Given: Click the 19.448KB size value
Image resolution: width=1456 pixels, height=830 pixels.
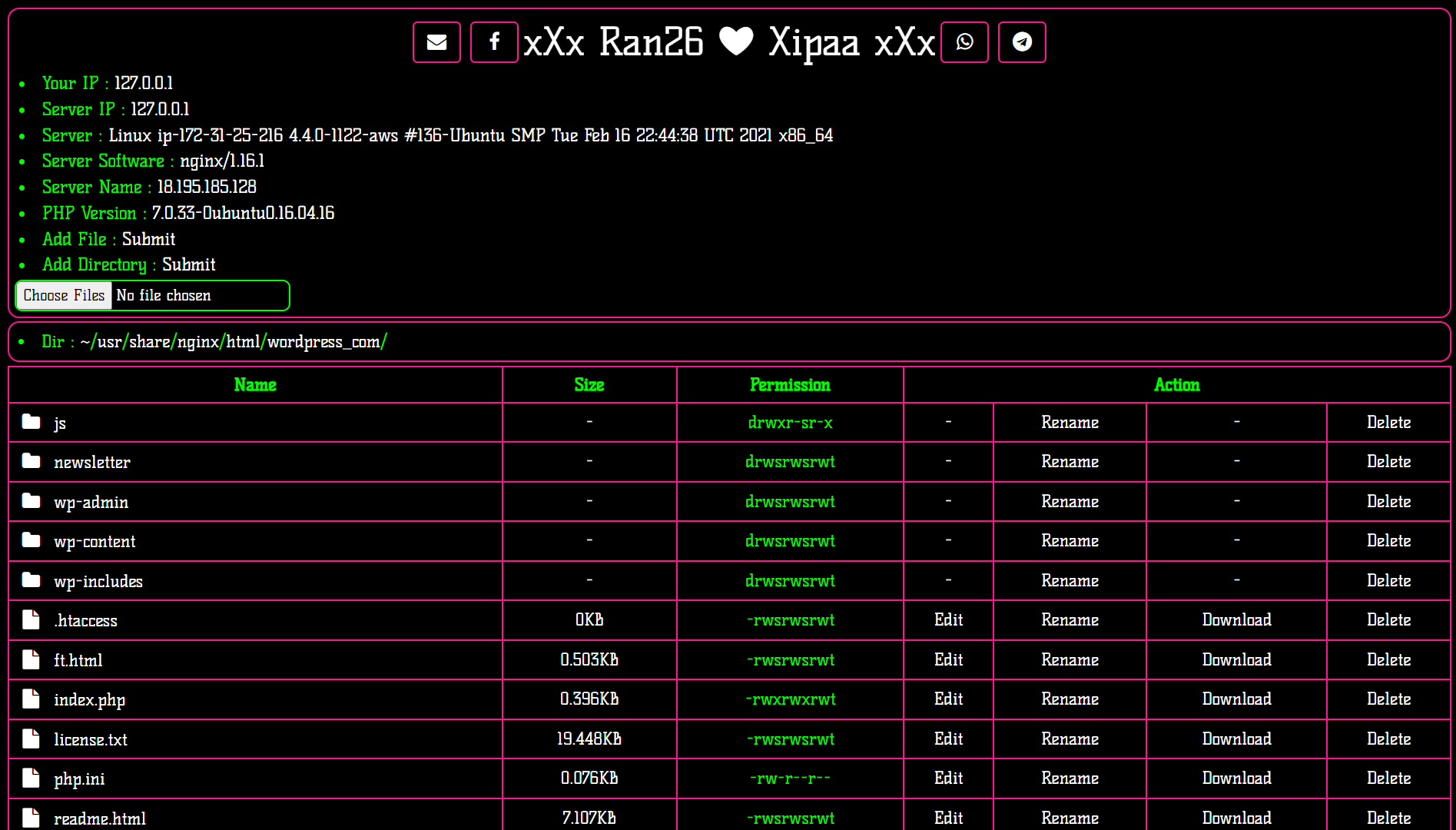Looking at the screenshot, I should point(589,739).
